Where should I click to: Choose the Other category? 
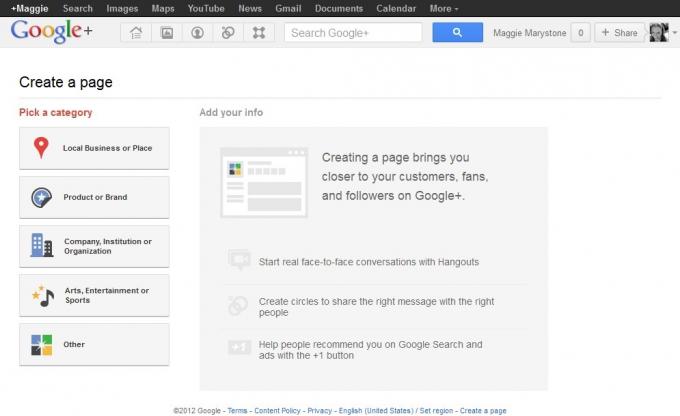[x=94, y=344]
